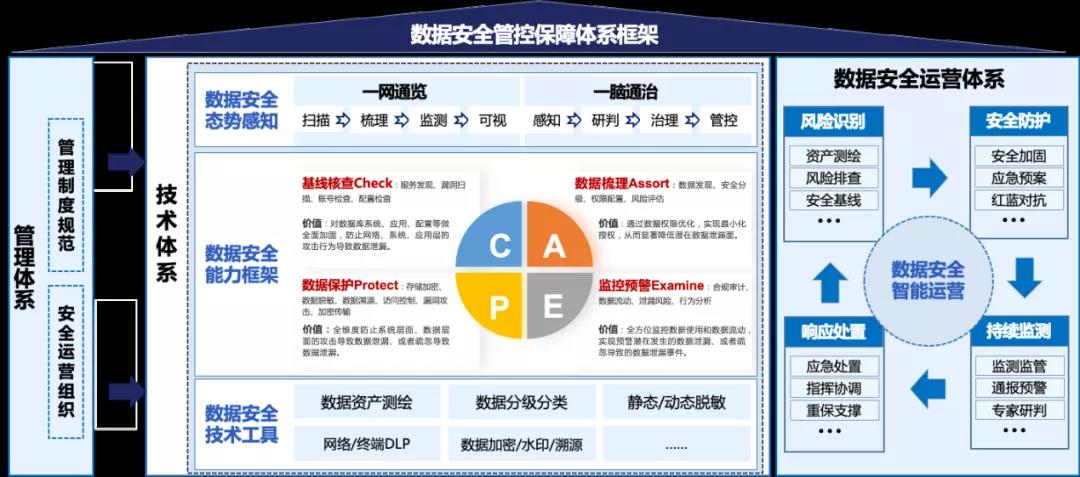The width and height of the screenshot is (1080, 477).
Task: Open the 一网通览 section header
Action: (394, 92)
